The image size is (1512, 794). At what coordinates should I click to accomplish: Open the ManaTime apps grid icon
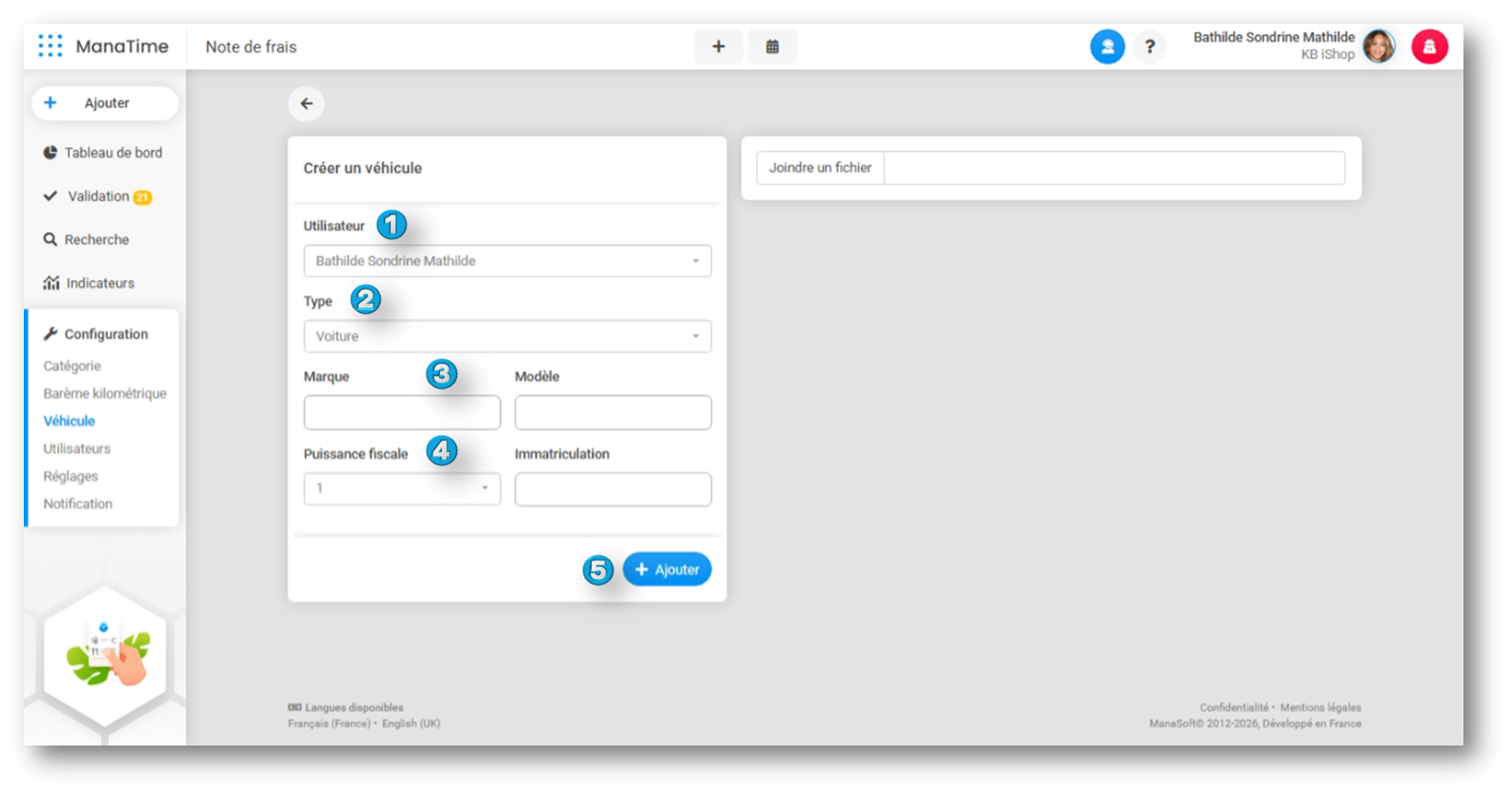pyautogui.click(x=50, y=46)
